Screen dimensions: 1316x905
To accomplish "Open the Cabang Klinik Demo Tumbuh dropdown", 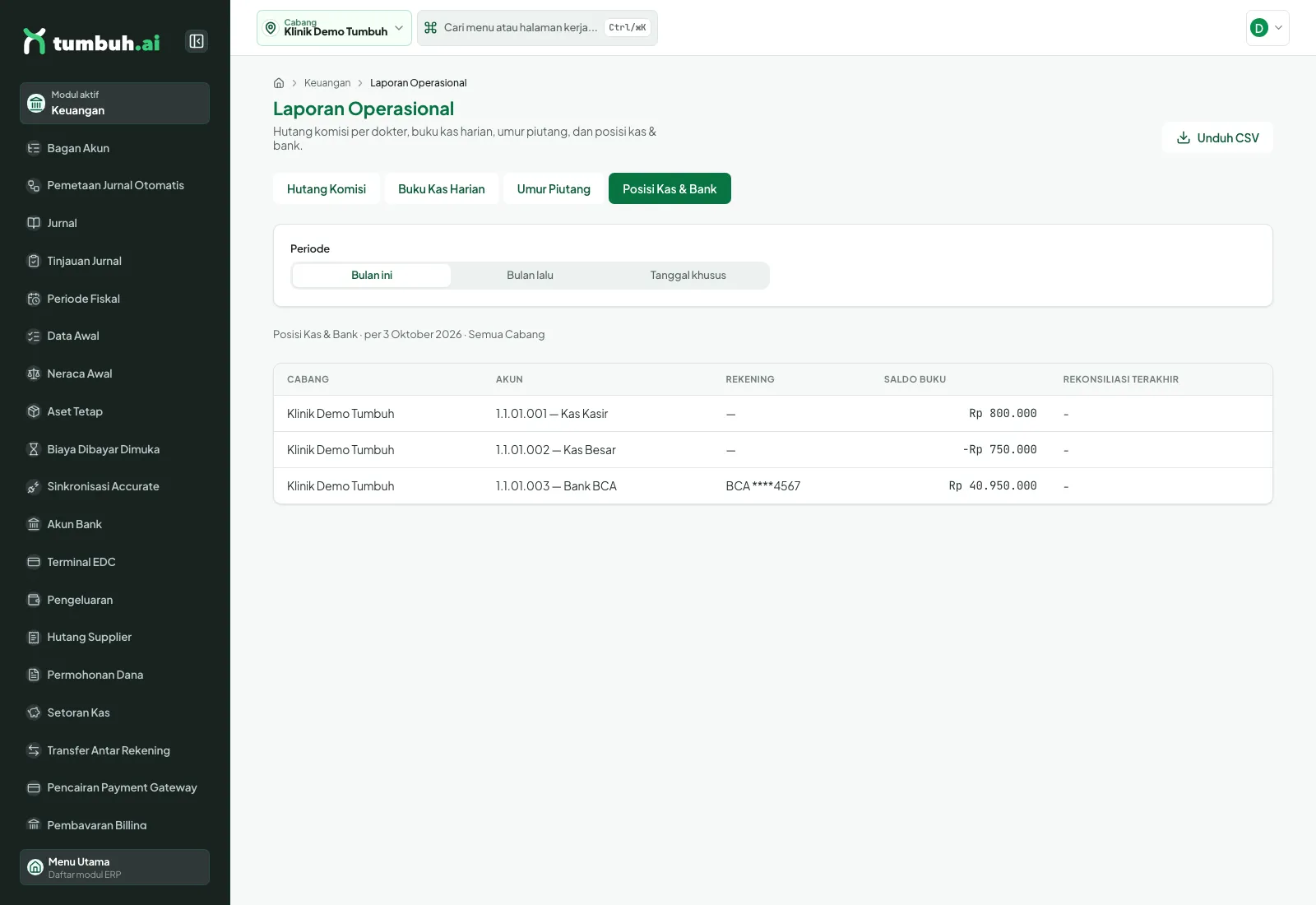I will (x=334, y=28).
